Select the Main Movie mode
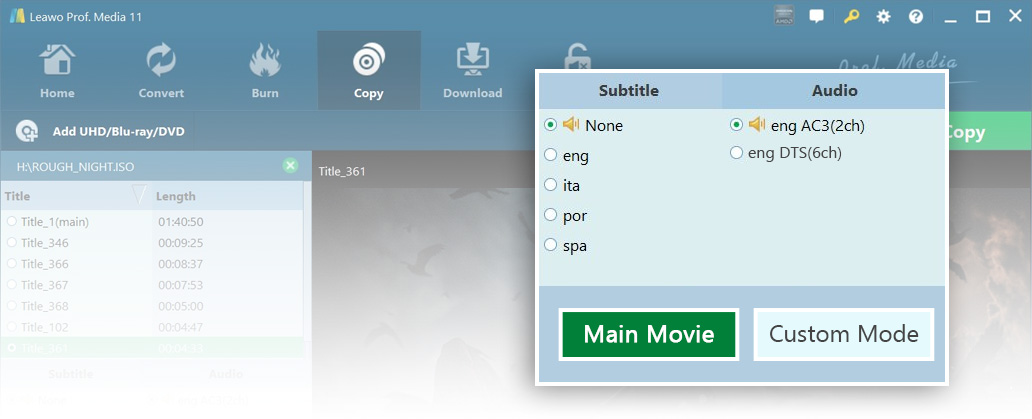Image resolution: width=1032 pixels, height=419 pixels. [x=649, y=334]
